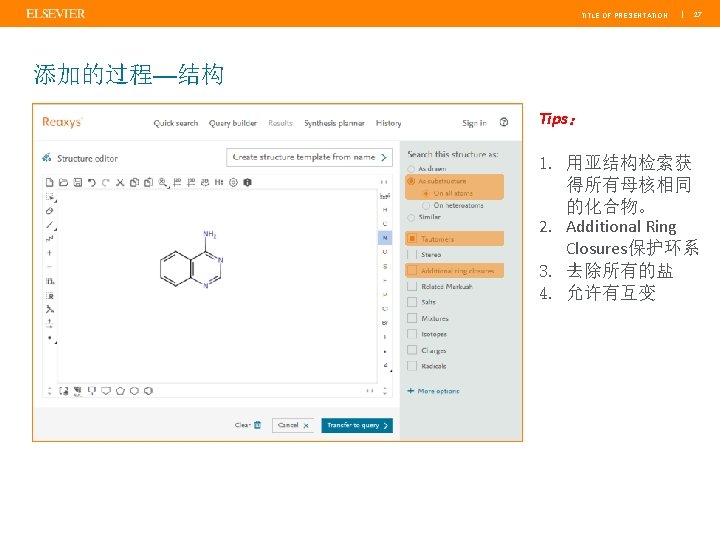Enable the Mixtures checkbox
720x540 pixels.
412,318
